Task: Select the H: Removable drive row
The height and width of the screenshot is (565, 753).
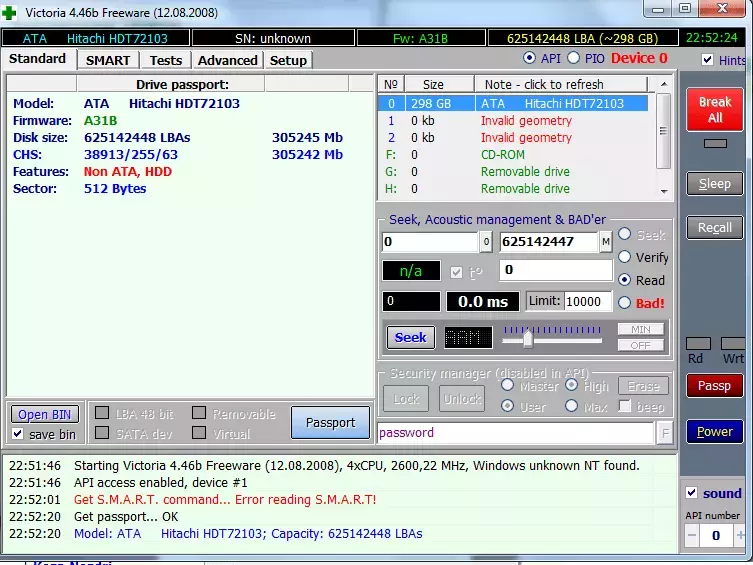Action: pyautogui.click(x=513, y=189)
